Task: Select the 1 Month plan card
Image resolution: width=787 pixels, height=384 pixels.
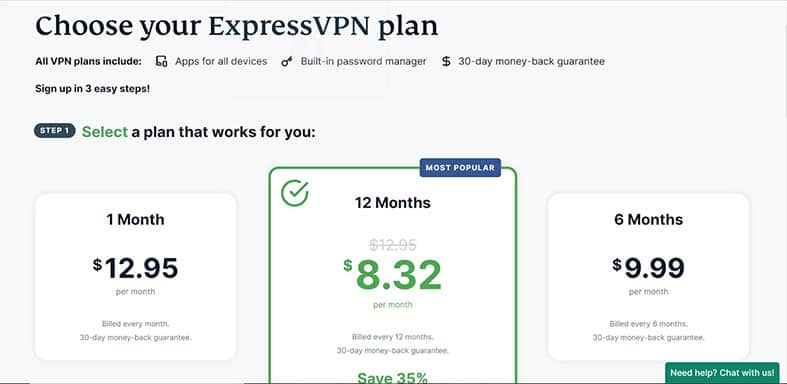Action: tap(136, 277)
